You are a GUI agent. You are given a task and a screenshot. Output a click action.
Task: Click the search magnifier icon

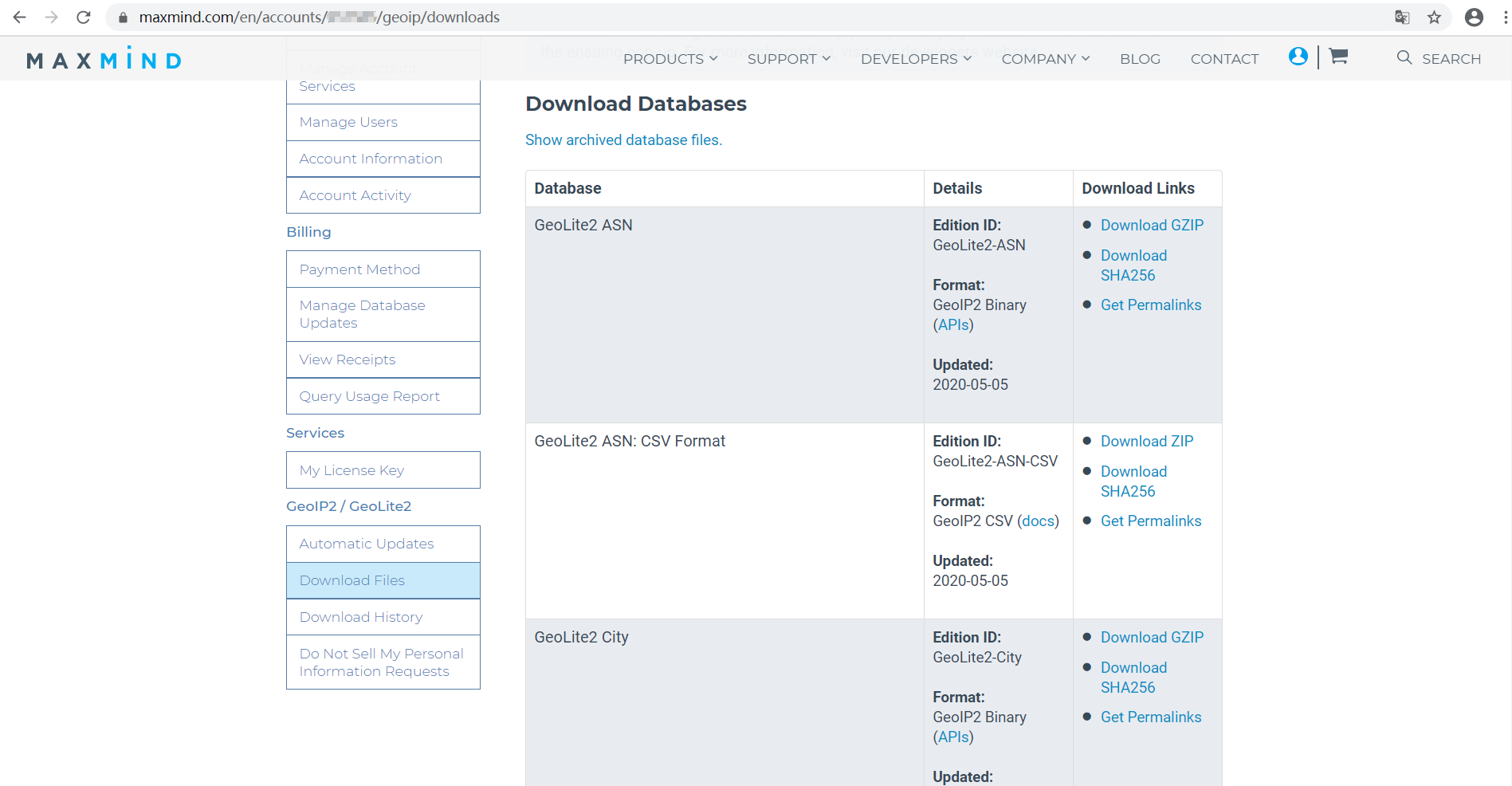[x=1404, y=57]
